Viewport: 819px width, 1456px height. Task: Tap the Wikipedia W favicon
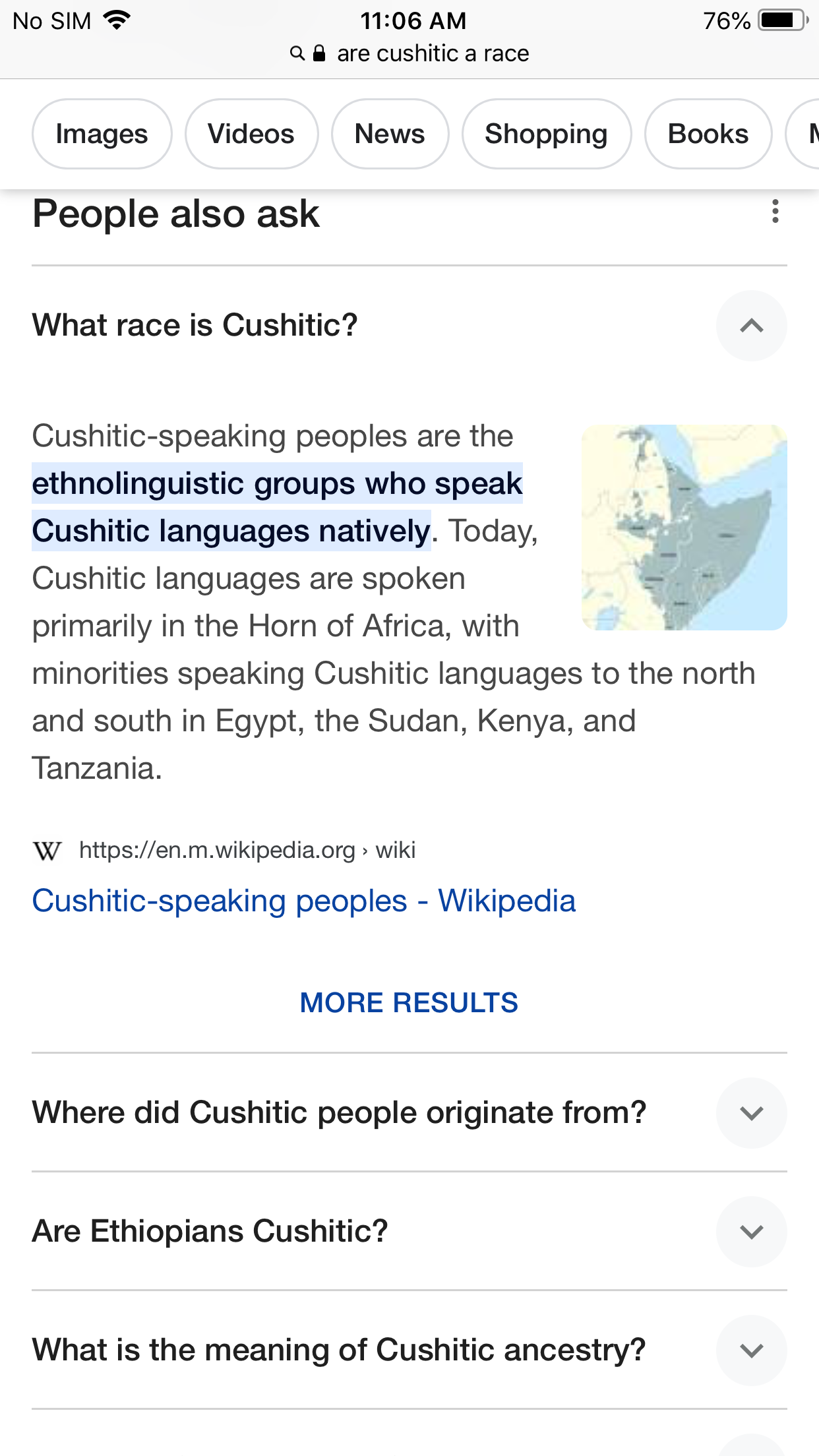(x=47, y=851)
